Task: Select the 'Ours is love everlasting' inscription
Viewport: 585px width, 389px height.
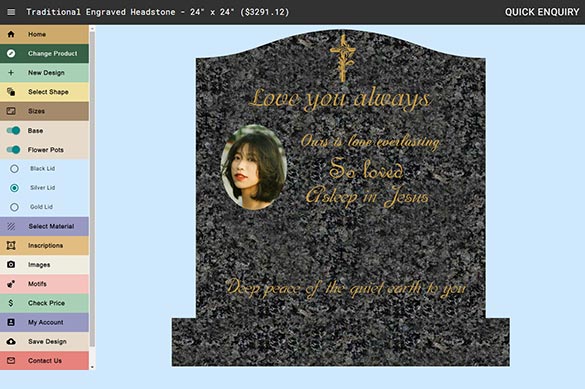Action: (x=370, y=142)
